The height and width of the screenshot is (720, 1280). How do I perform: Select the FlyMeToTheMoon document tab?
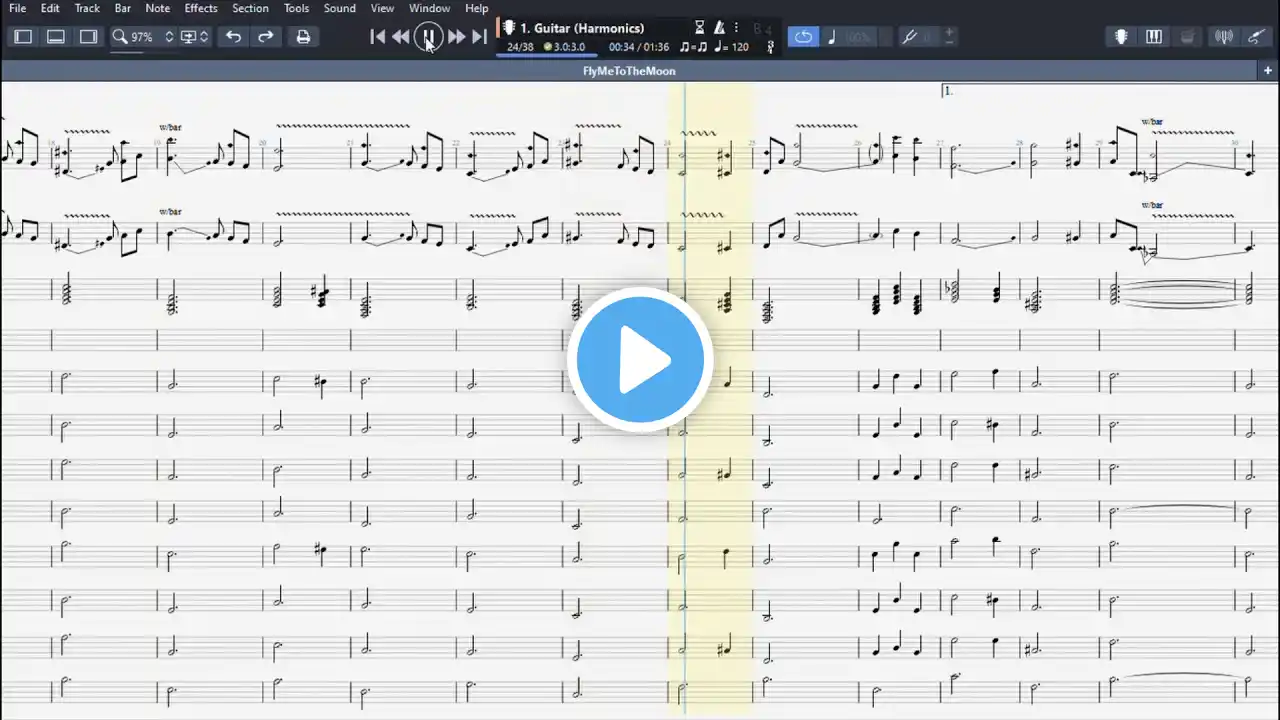click(x=629, y=71)
